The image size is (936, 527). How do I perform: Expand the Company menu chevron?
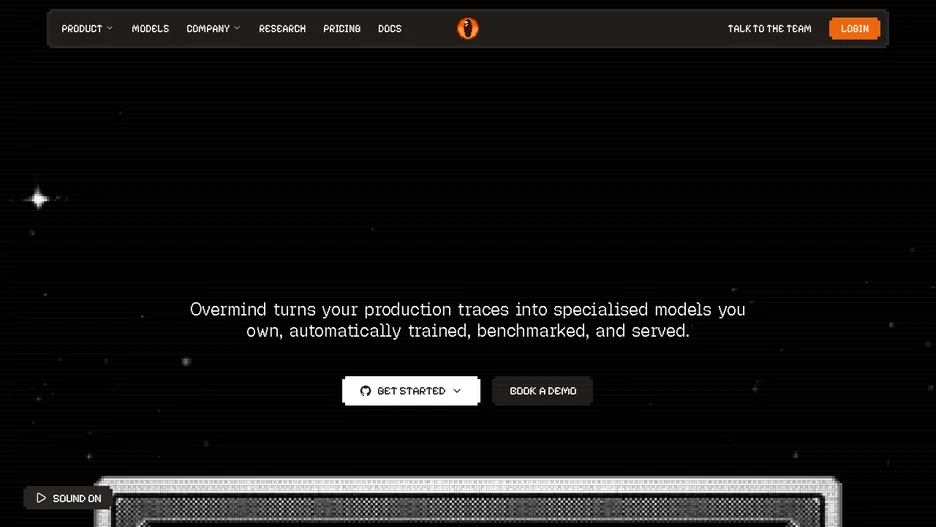click(x=237, y=28)
